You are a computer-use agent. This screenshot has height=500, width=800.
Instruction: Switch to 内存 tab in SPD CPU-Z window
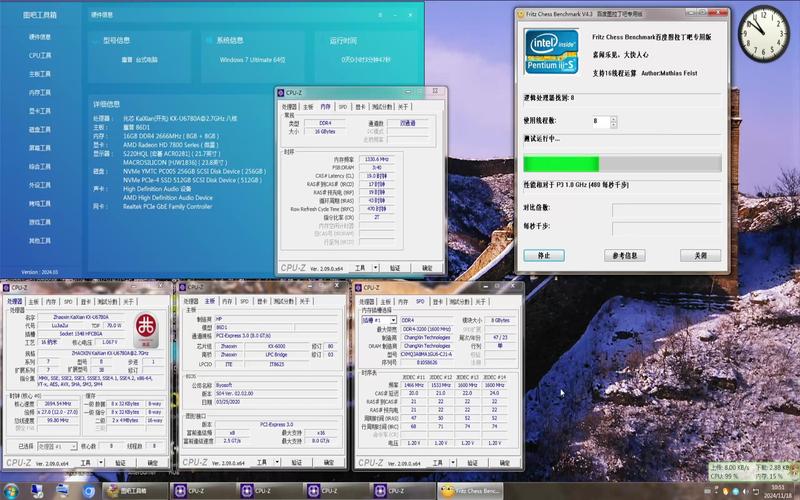[403, 302]
